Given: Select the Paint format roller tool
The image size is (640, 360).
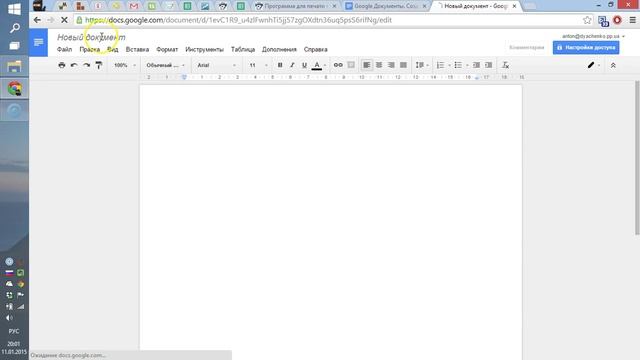Looking at the screenshot, I should coord(99,65).
